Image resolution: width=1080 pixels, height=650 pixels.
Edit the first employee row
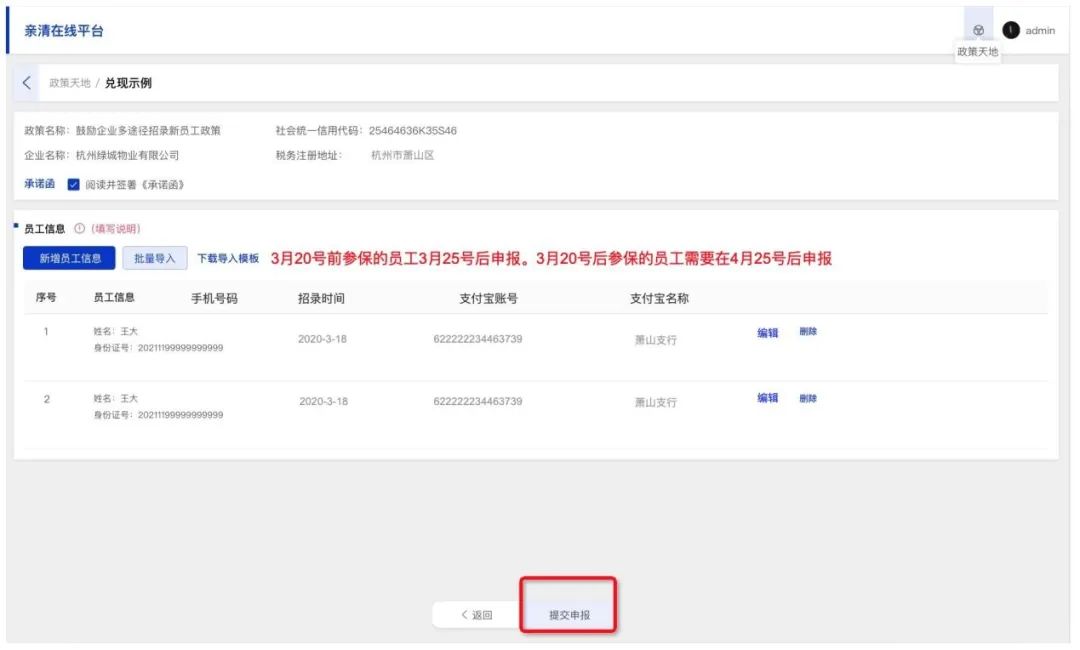click(767, 333)
